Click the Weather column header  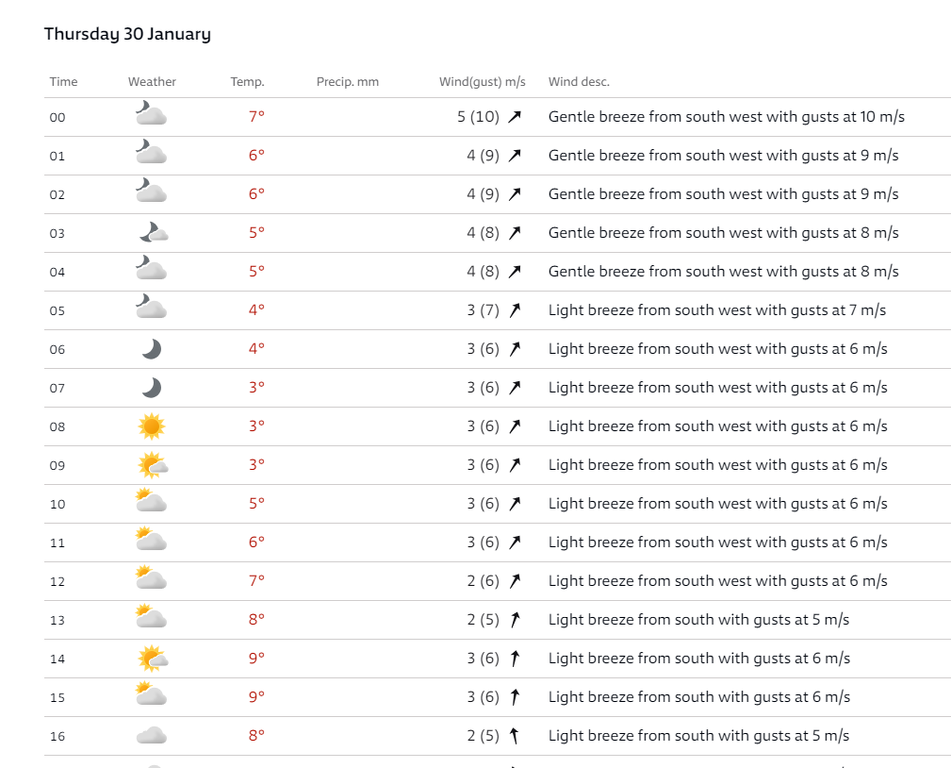click(x=152, y=82)
